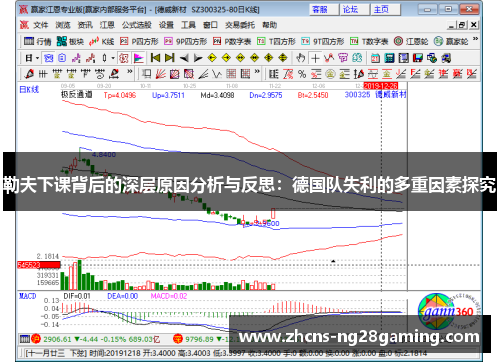This screenshot has height=362, width=500.
Task: Click the 极反通道 indicator label
Action: click(77, 95)
